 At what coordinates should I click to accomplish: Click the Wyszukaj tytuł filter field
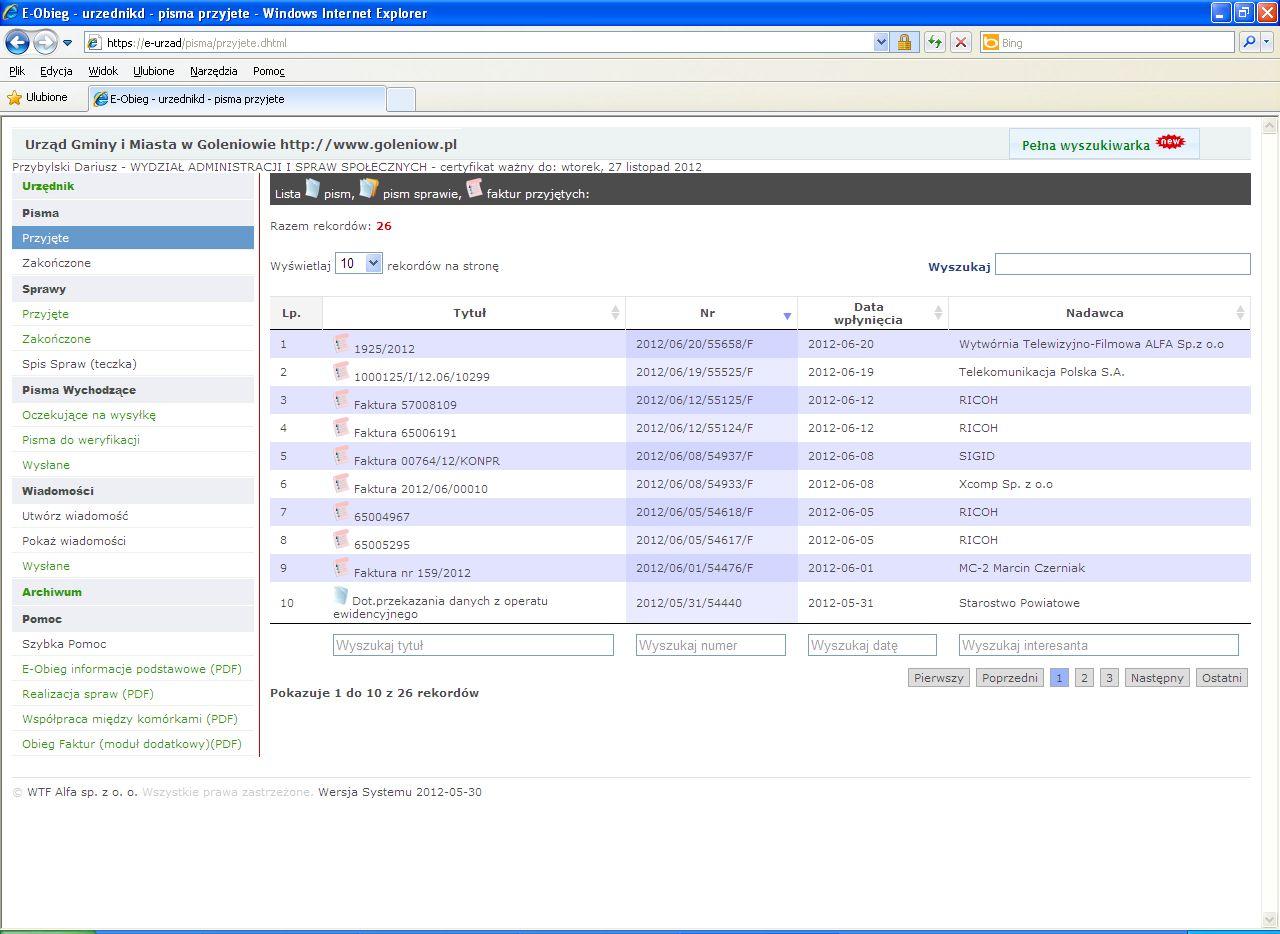tap(473, 645)
